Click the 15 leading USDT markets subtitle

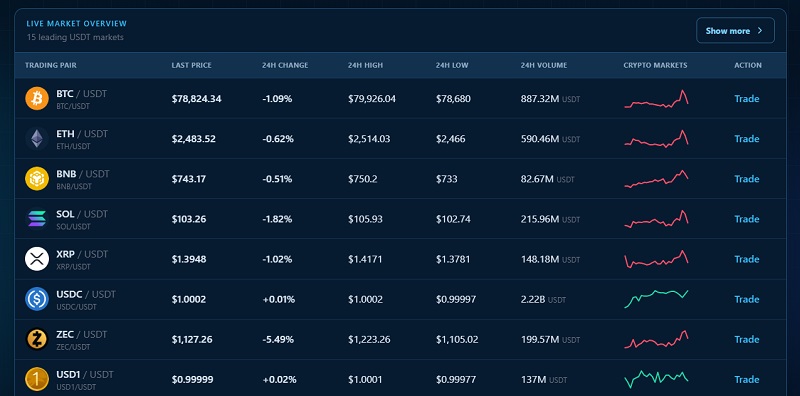pos(75,37)
